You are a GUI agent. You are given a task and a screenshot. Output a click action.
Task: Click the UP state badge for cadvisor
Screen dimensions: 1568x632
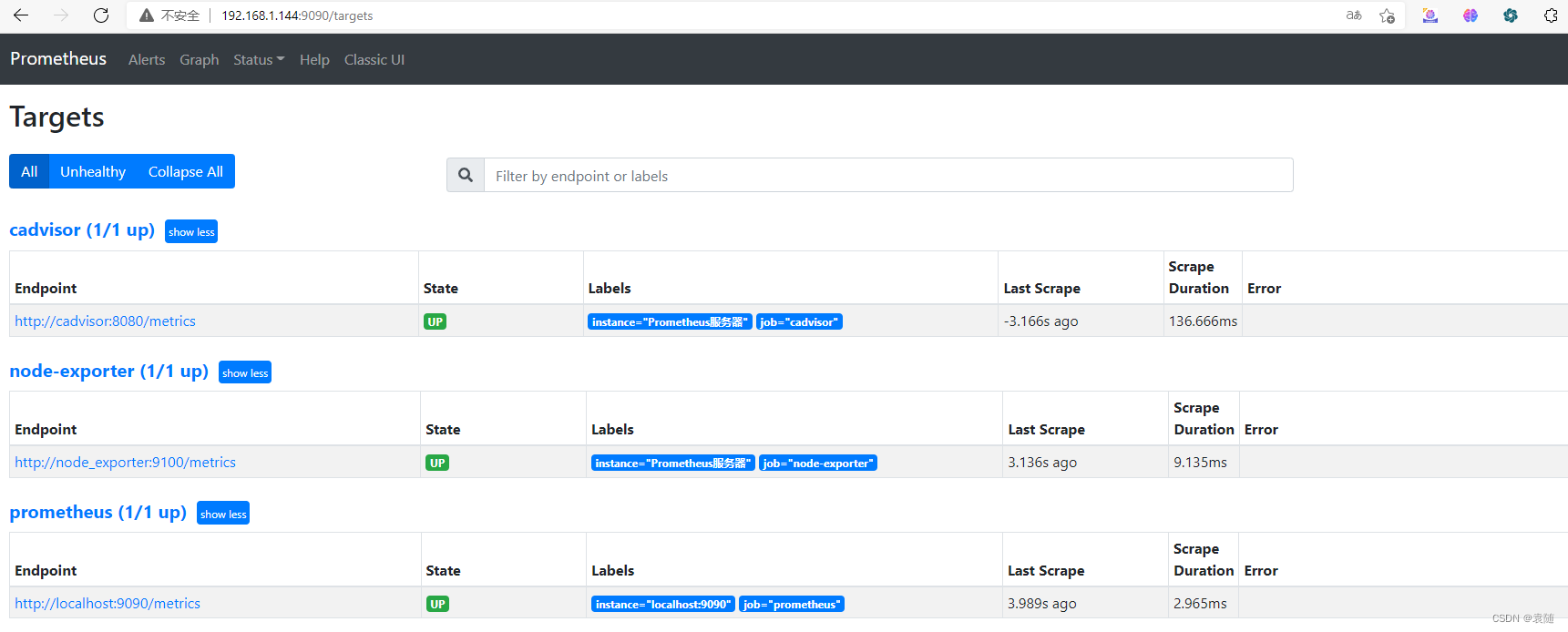(x=436, y=321)
